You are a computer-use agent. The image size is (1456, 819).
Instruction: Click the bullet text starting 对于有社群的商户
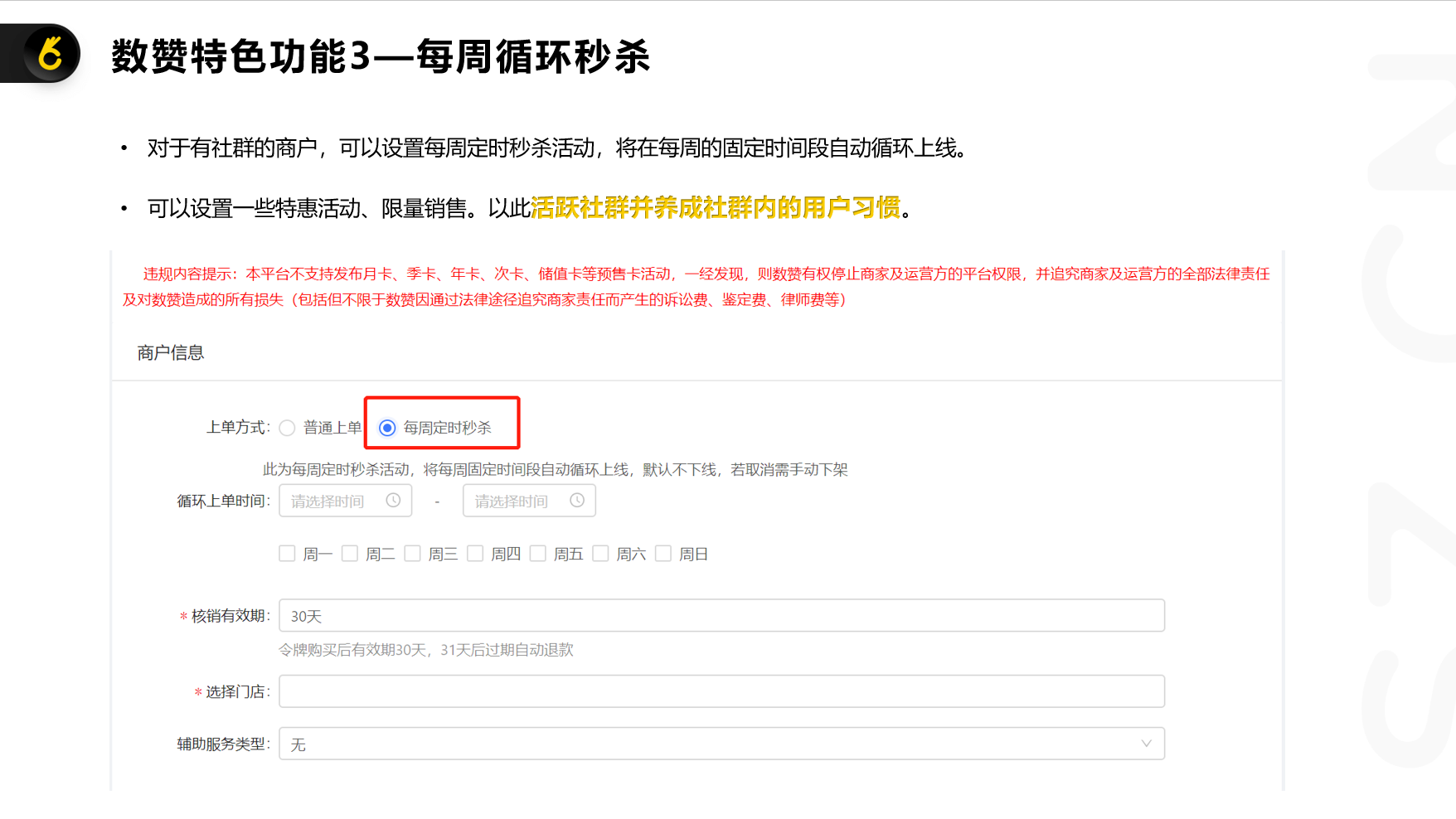[x=556, y=148]
